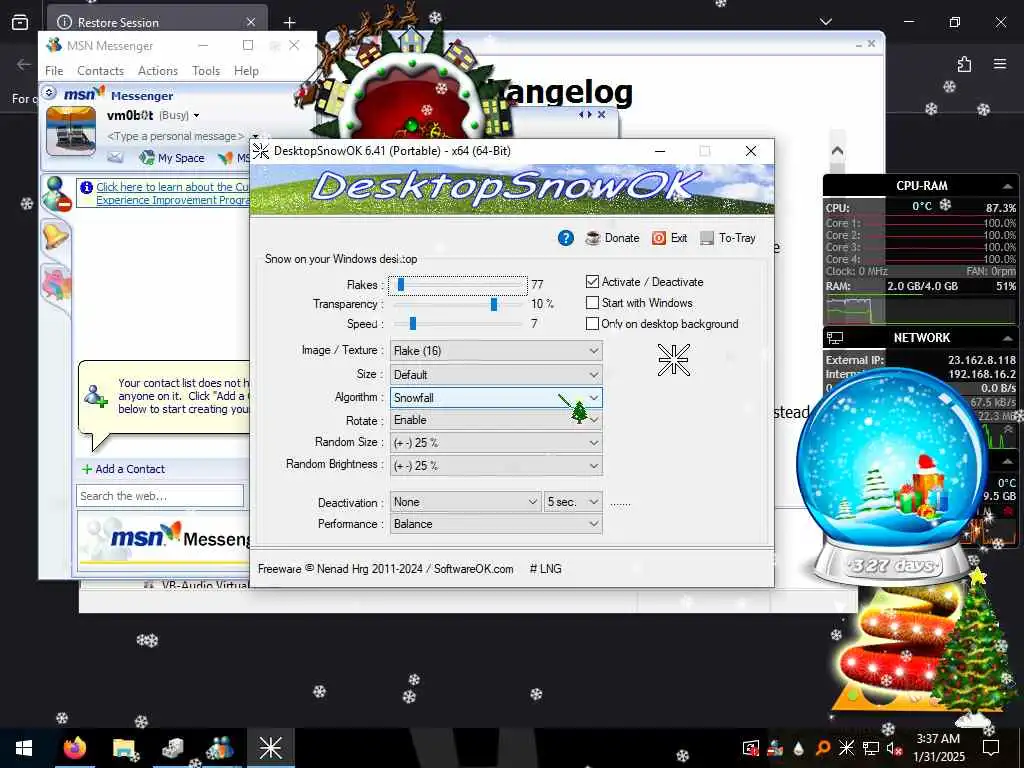Select the Restore Session Firefox tab
This screenshot has height=768, width=1024.
click(157, 22)
